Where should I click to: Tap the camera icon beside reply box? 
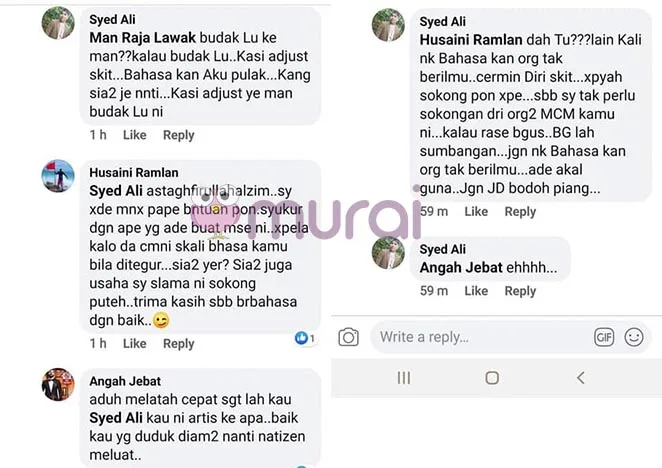348,337
